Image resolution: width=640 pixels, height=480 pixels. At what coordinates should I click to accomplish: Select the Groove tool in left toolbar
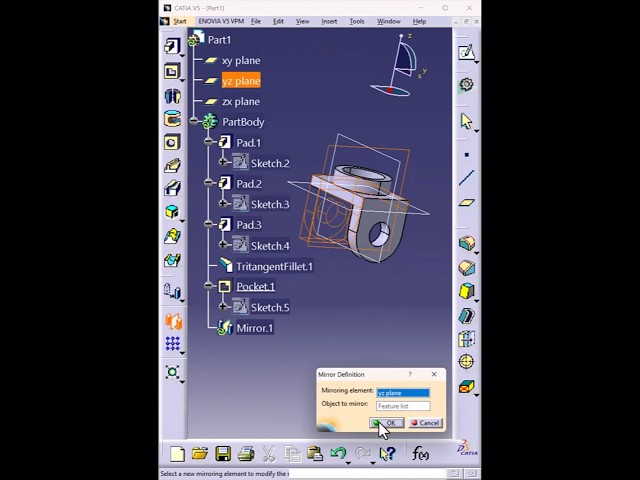coord(172,119)
